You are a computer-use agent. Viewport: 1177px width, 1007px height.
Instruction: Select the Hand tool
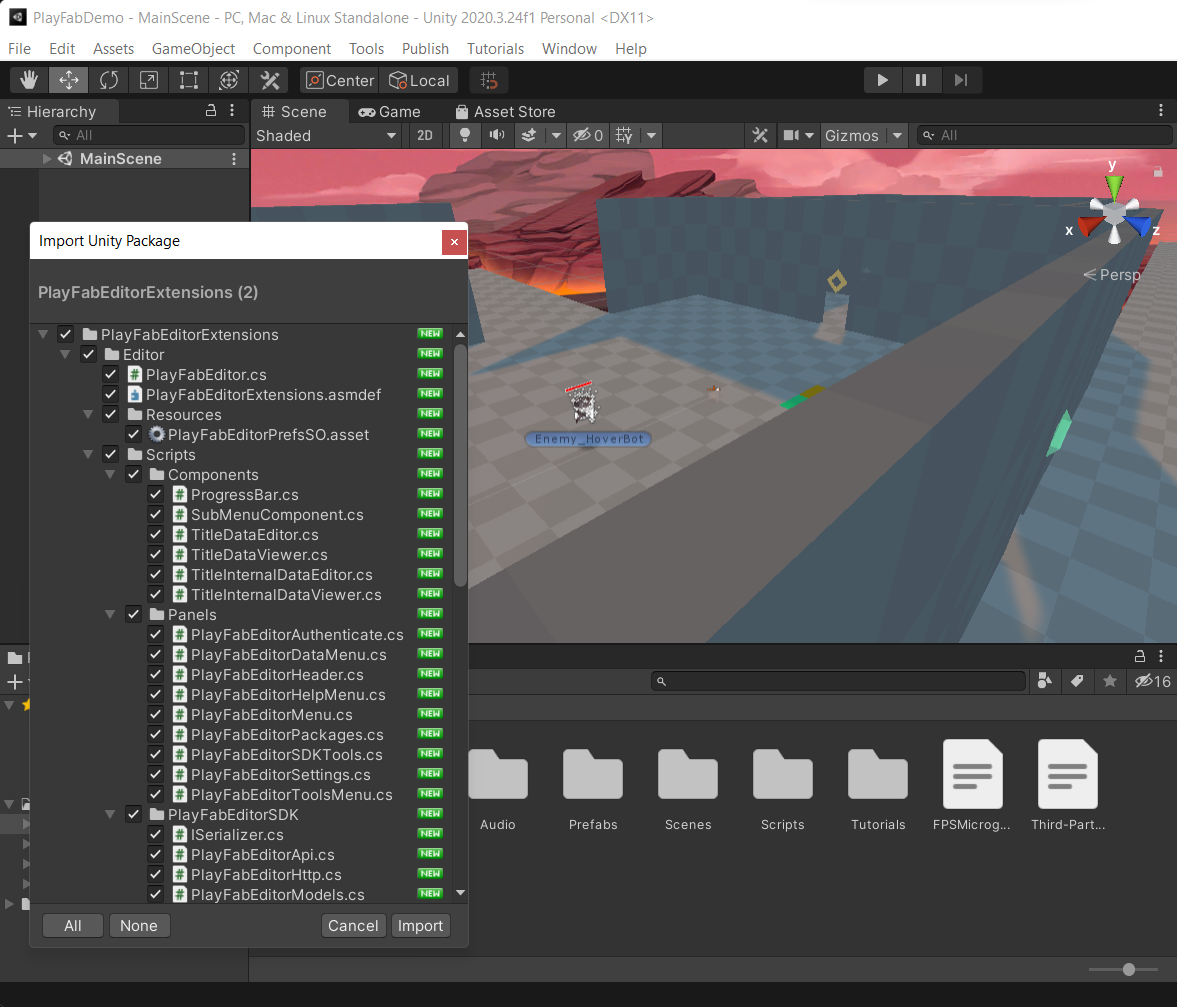(29, 80)
